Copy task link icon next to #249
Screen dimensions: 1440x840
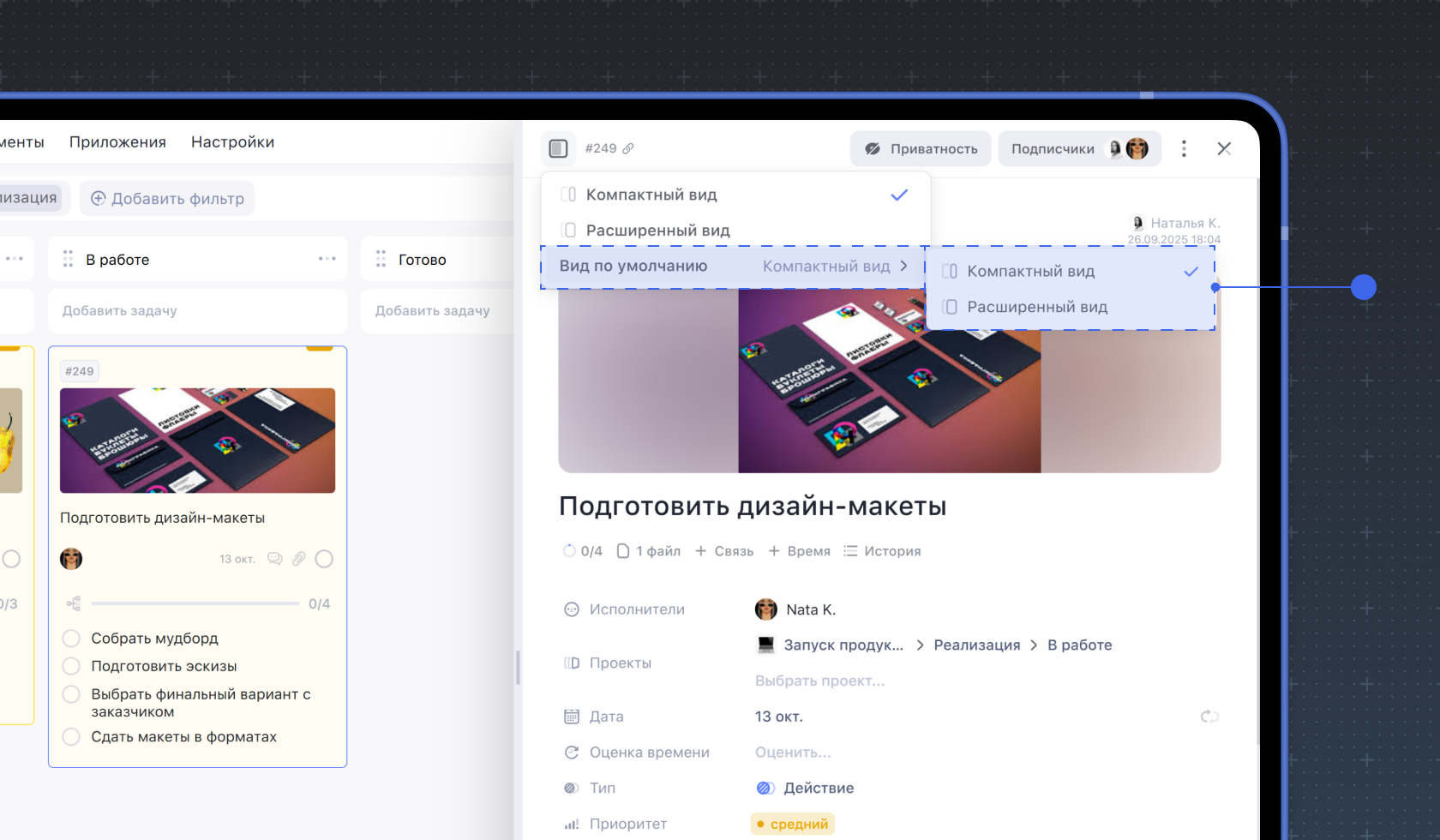(628, 148)
